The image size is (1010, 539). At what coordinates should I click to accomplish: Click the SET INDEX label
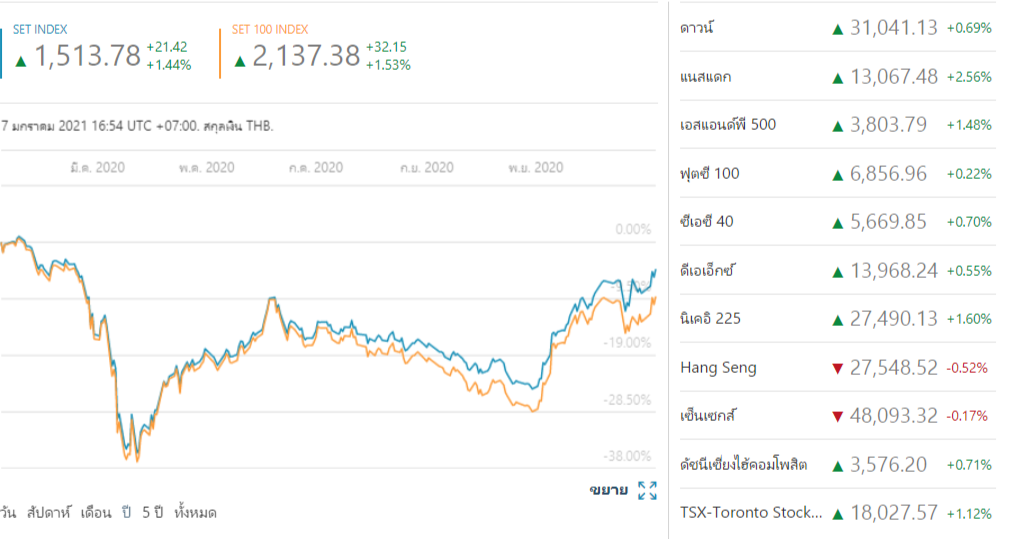[41, 30]
